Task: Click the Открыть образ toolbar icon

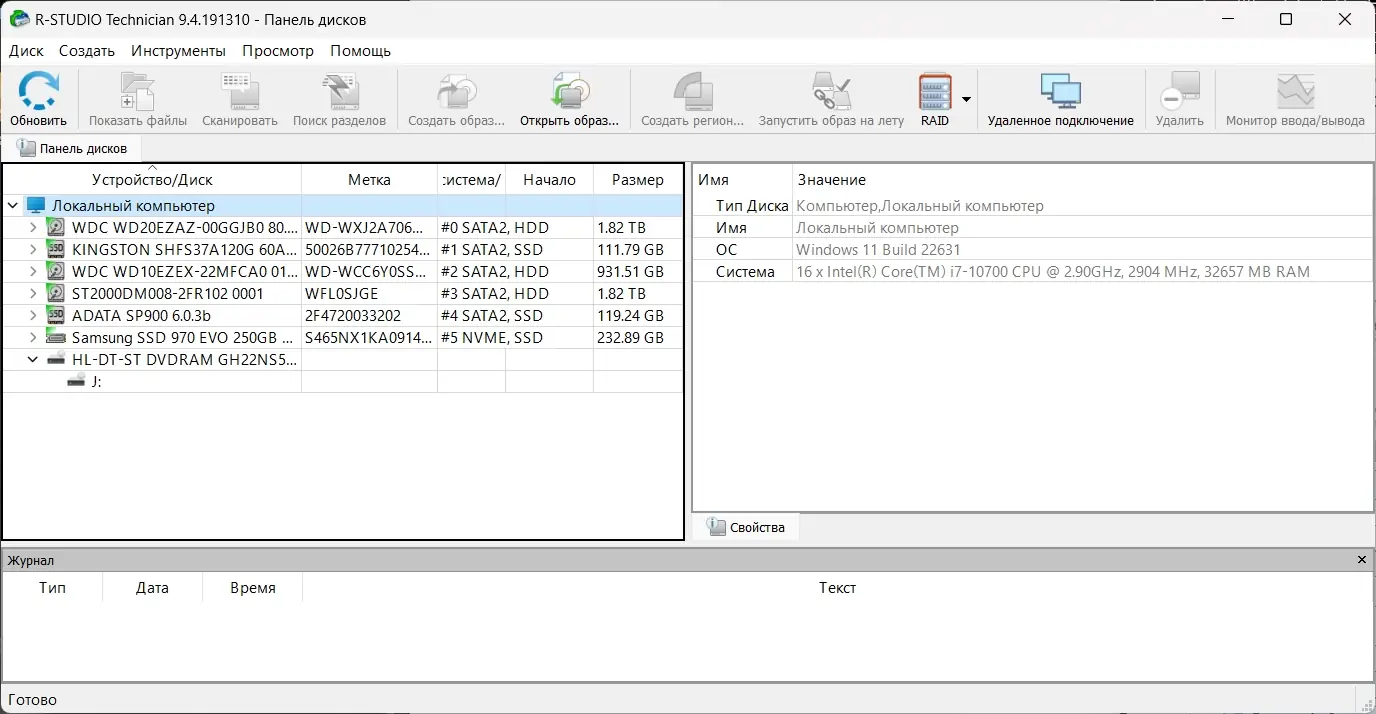Action: (x=569, y=97)
